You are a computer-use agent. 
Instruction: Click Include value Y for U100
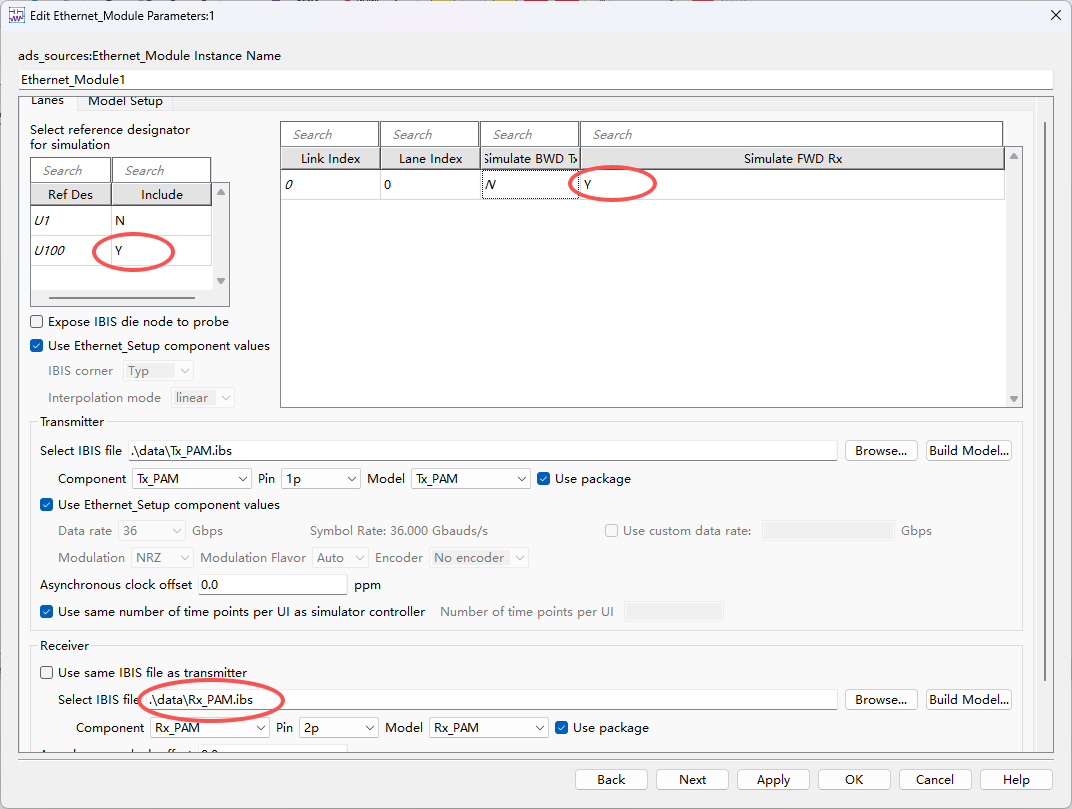(x=161, y=250)
